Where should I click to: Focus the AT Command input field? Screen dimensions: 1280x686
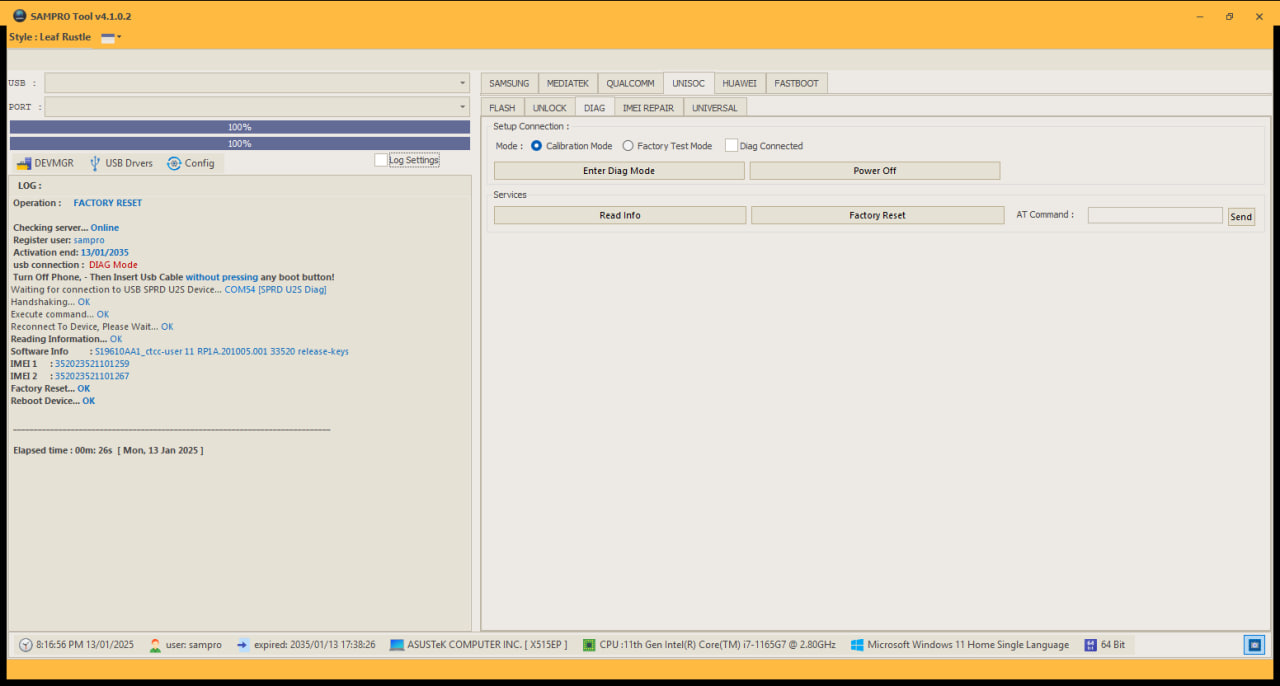click(1155, 215)
